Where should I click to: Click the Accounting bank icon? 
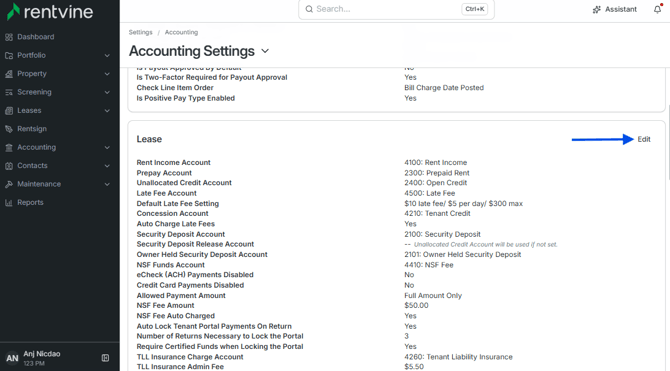click(9, 147)
